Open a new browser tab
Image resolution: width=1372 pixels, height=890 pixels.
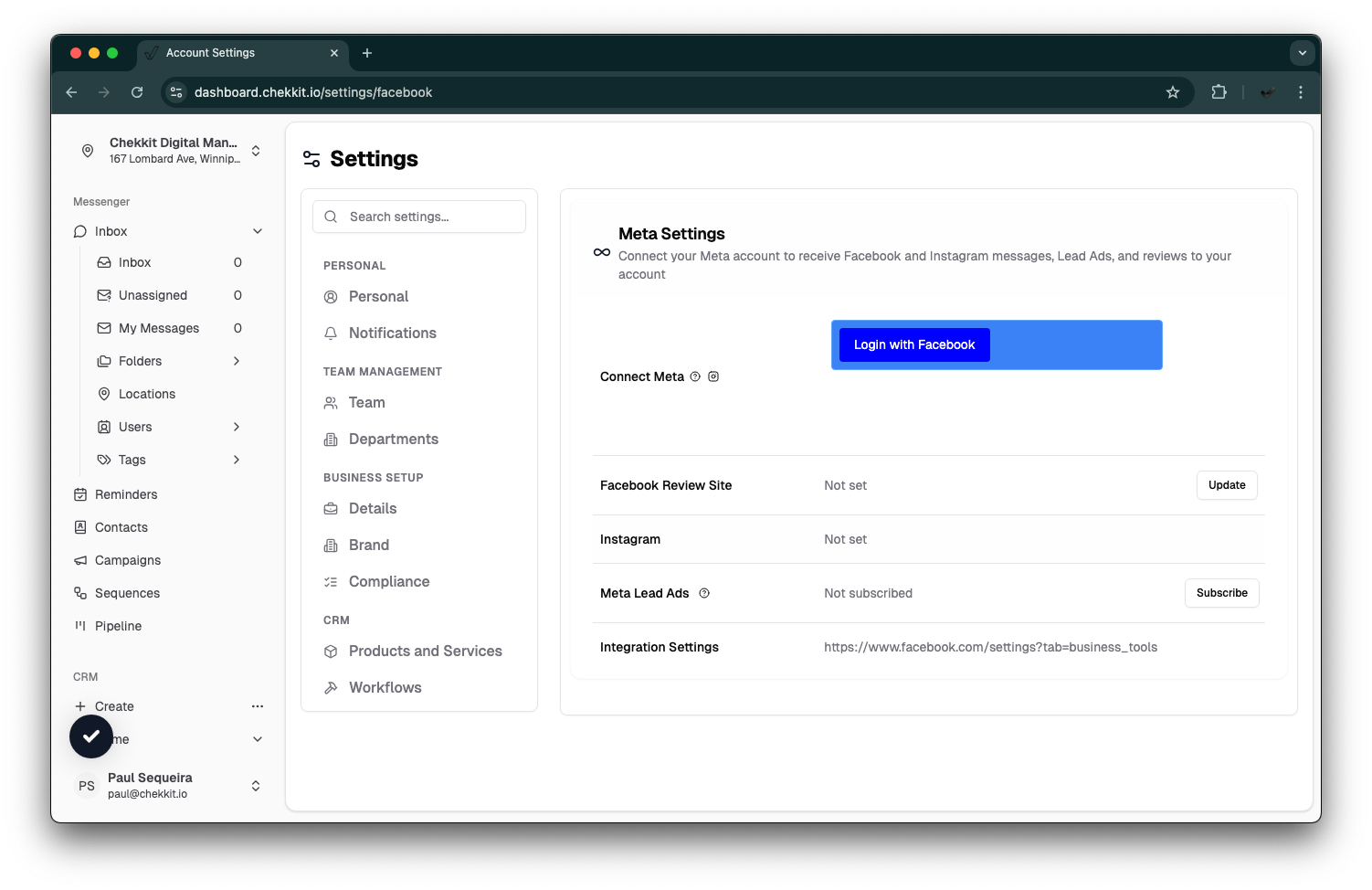coord(367,53)
